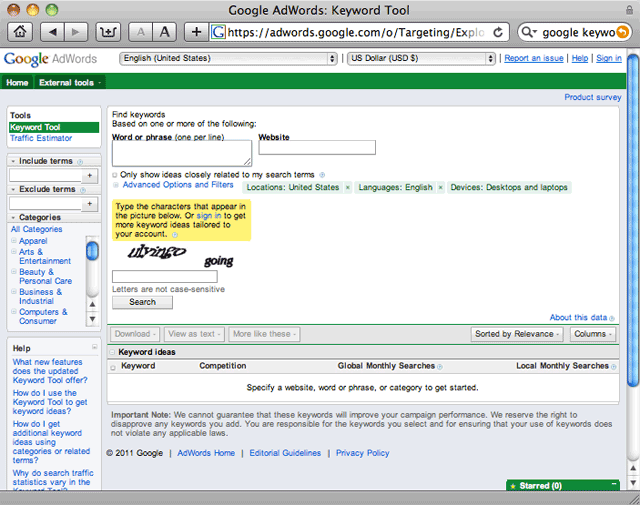Click the orange search snapback arrow
The width and height of the screenshot is (640, 505).
coord(622,32)
